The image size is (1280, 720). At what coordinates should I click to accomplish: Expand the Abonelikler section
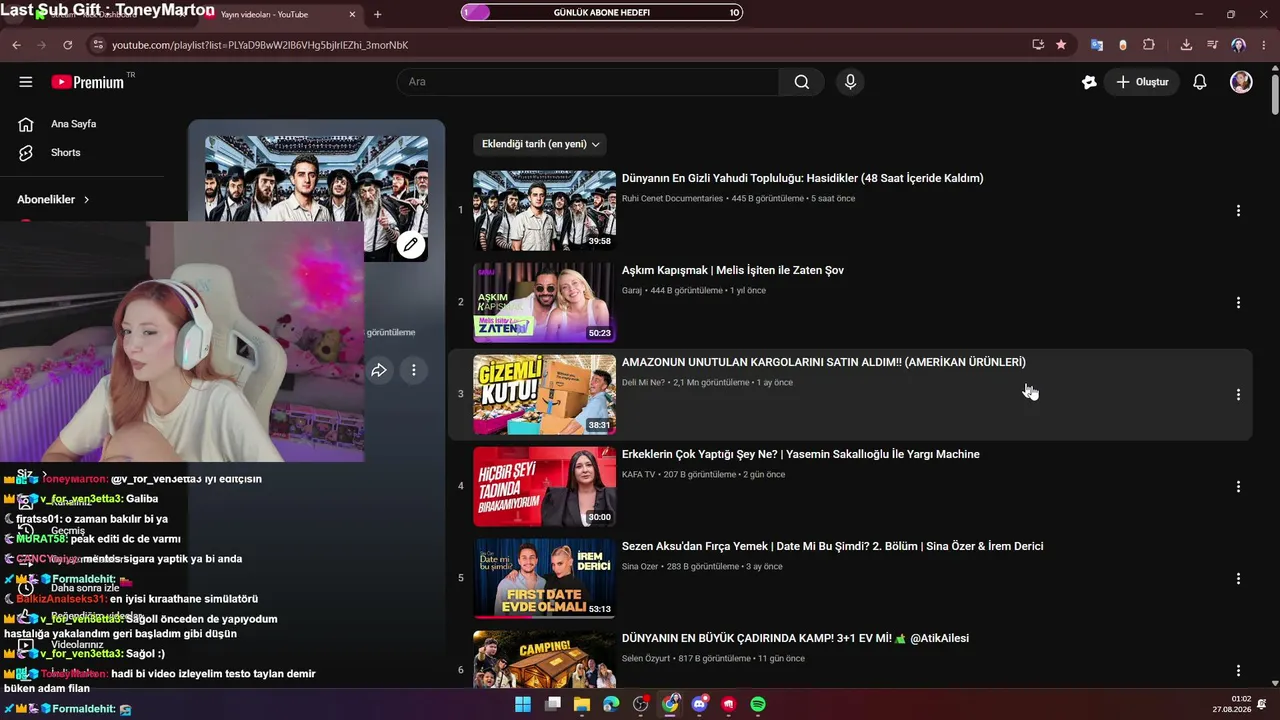54,199
